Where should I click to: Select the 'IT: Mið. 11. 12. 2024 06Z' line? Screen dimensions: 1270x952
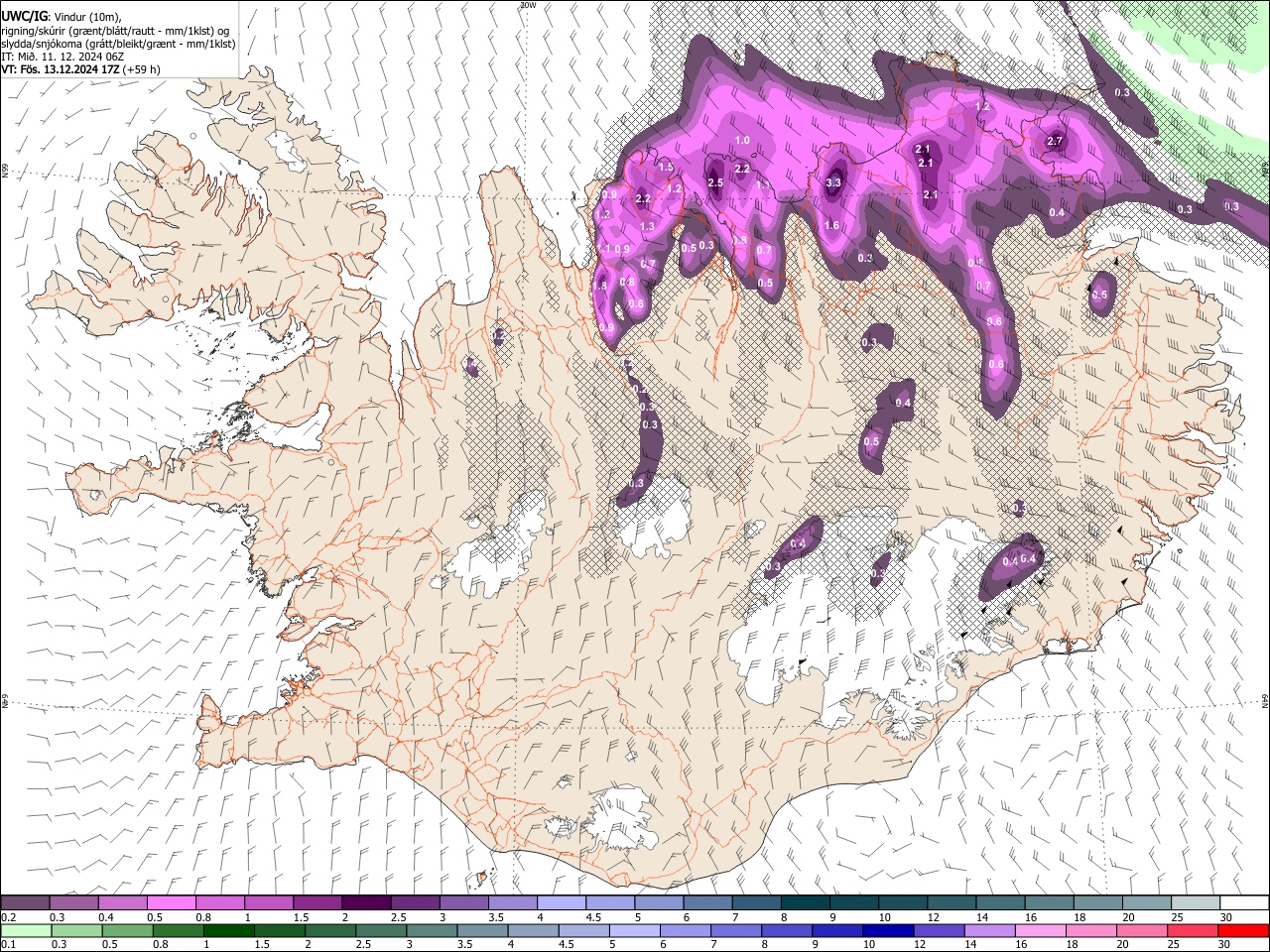pos(63,57)
